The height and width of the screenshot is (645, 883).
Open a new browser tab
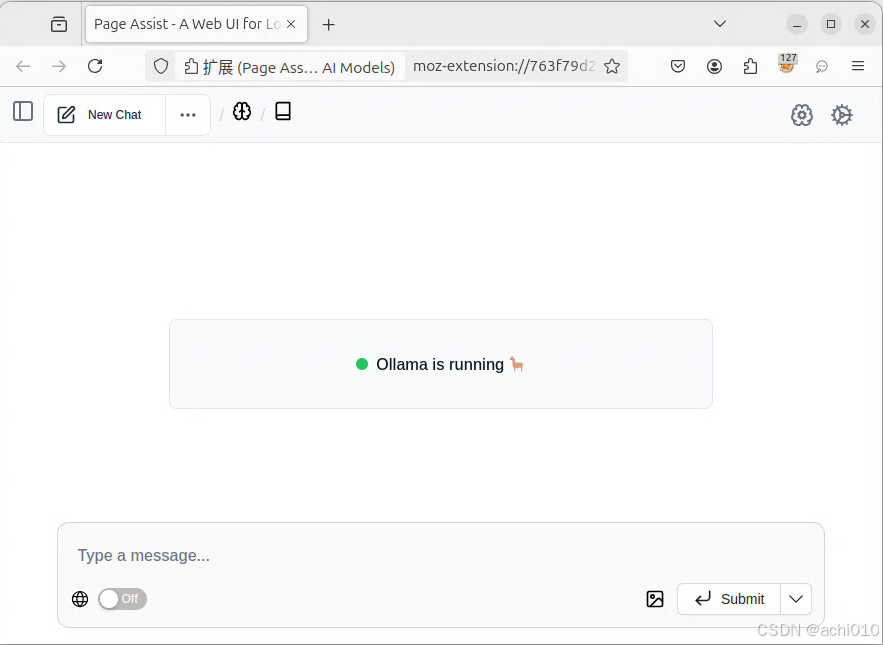[x=328, y=24]
